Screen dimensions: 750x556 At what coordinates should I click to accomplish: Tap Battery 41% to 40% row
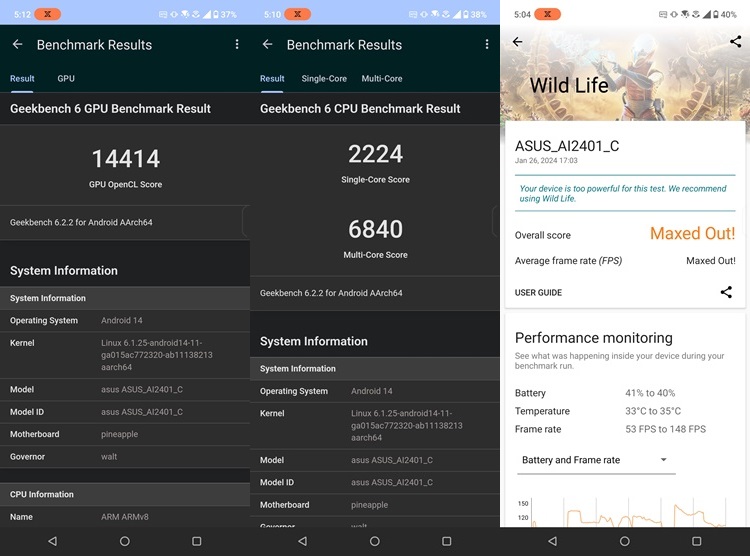click(625, 393)
